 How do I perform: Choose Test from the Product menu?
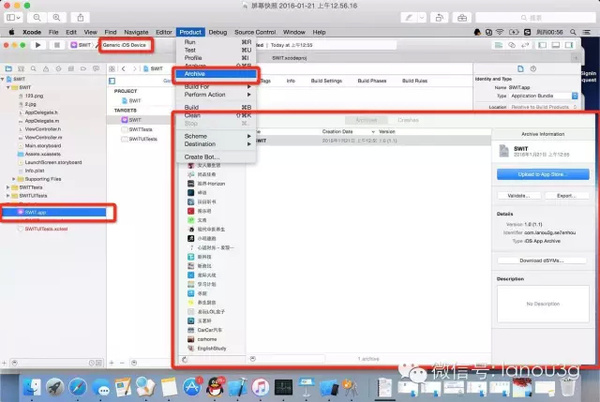(x=216, y=50)
